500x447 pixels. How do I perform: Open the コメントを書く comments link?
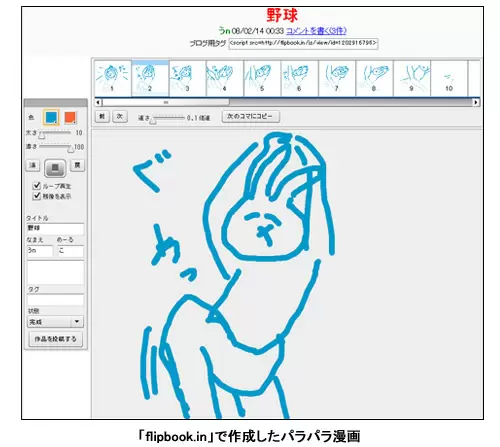click(316, 31)
